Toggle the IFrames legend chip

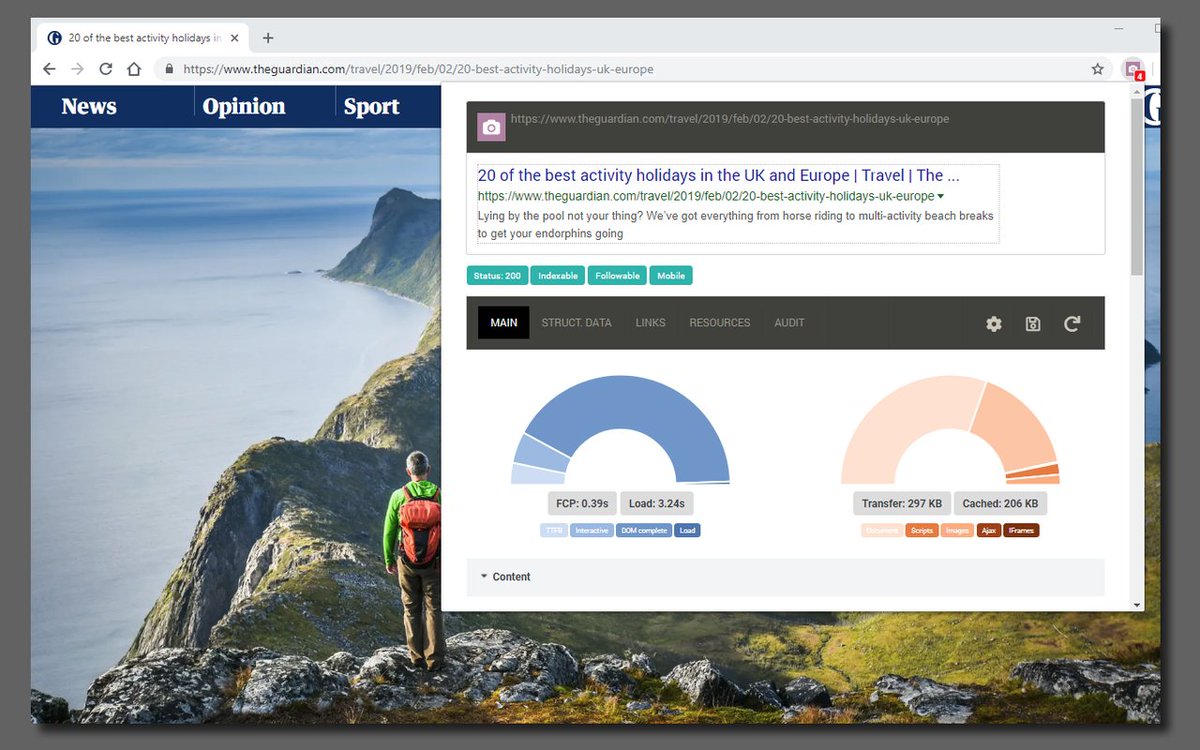[x=1021, y=530]
